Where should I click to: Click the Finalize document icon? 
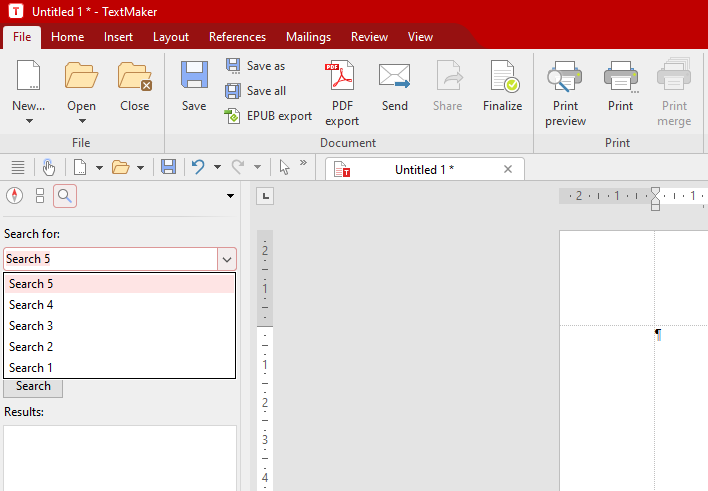(503, 75)
